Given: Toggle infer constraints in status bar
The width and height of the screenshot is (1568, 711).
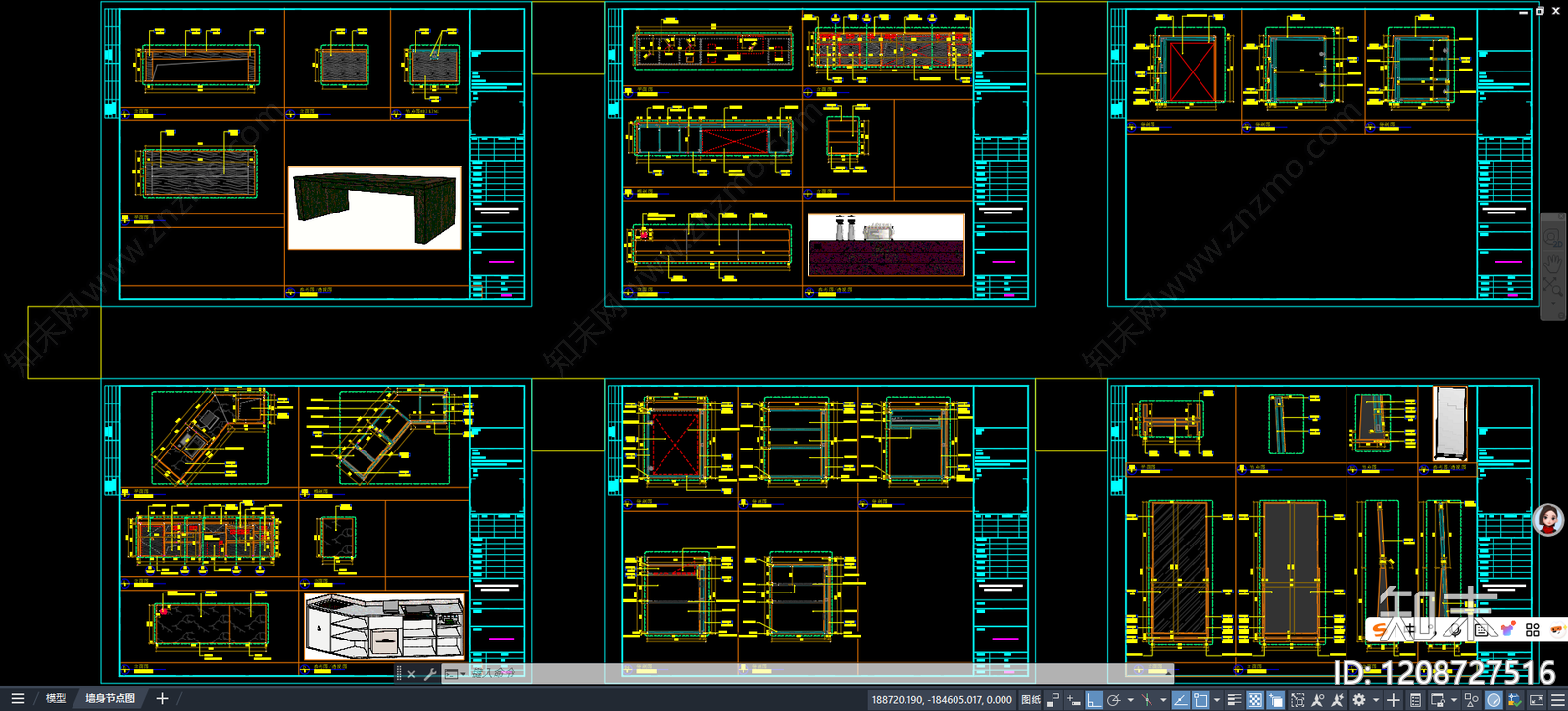Looking at the screenshot, I should [x=1053, y=700].
